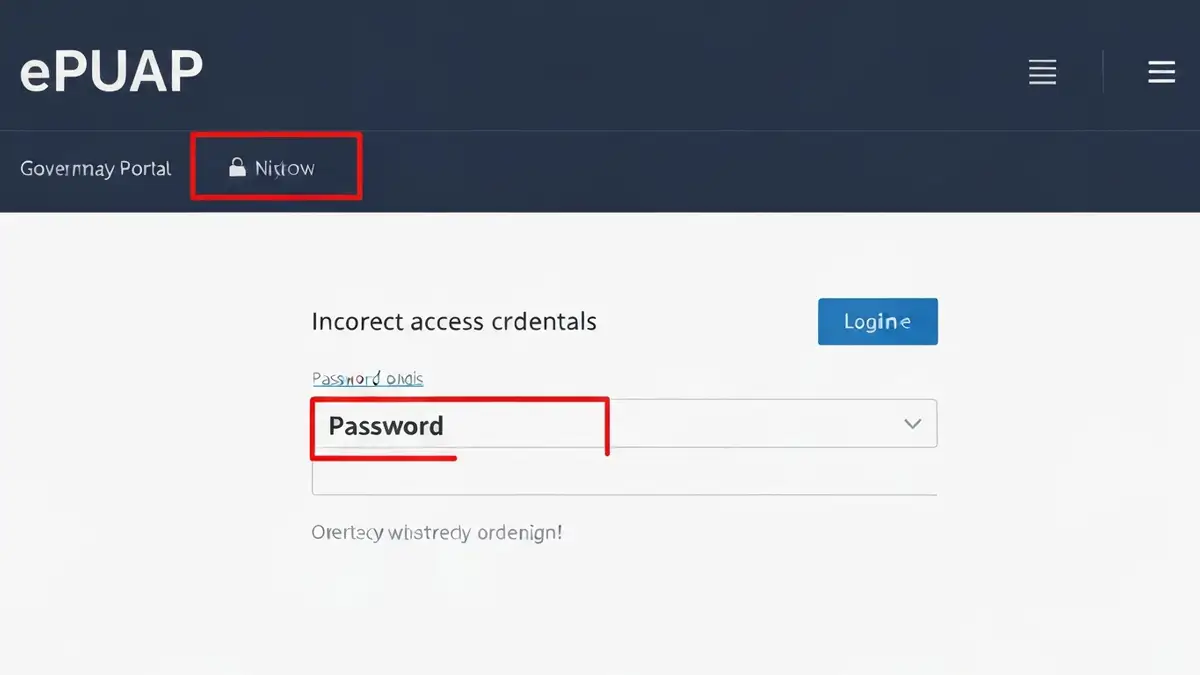The width and height of the screenshot is (1200, 675).
Task: Open the four-line list menu icon
Action: [x=1043, y=71]
